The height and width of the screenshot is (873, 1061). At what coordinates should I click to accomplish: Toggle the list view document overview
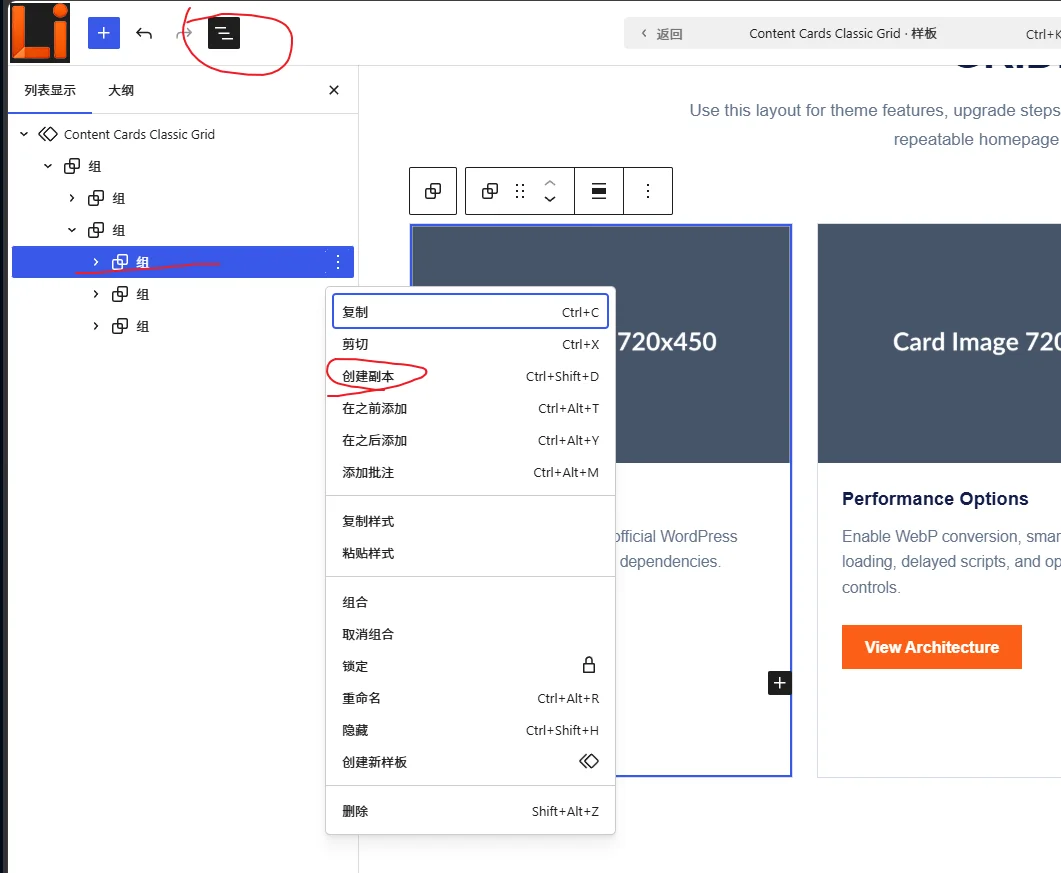click(x=224, y=33)
